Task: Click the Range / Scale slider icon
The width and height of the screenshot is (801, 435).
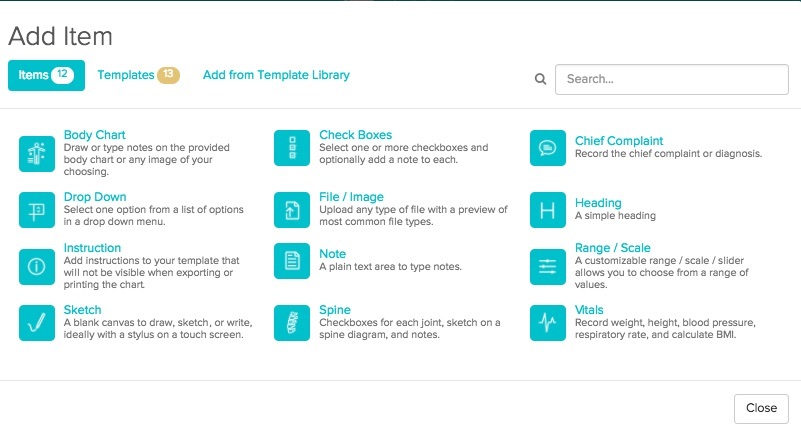Action: (548, 266)
